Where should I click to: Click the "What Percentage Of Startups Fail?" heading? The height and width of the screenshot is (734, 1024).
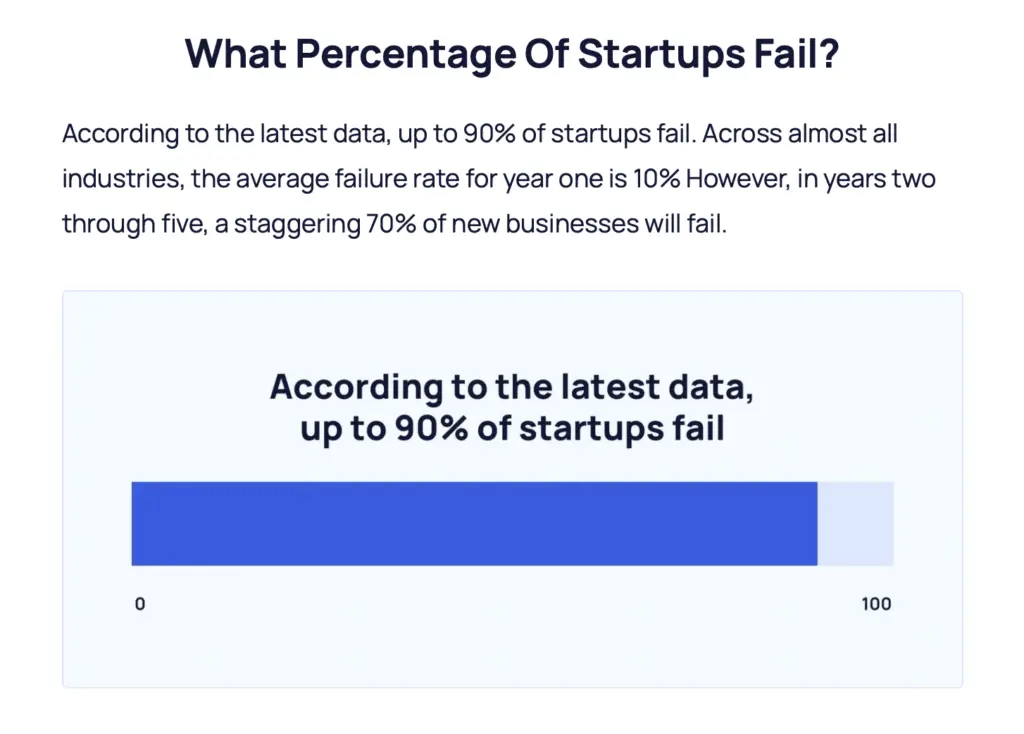click(x=511, y=53)
